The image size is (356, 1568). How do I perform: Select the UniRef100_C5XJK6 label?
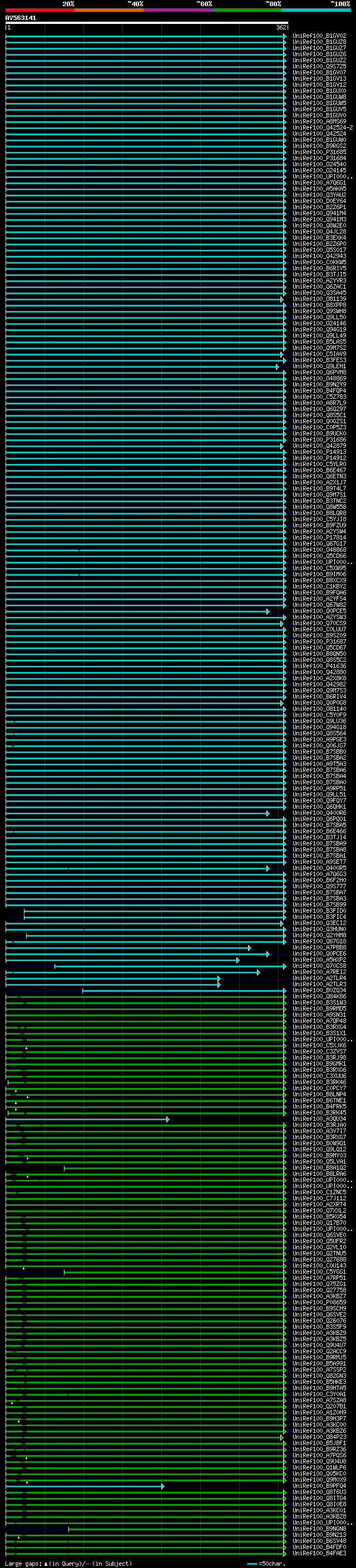(x=319, y=1046)
